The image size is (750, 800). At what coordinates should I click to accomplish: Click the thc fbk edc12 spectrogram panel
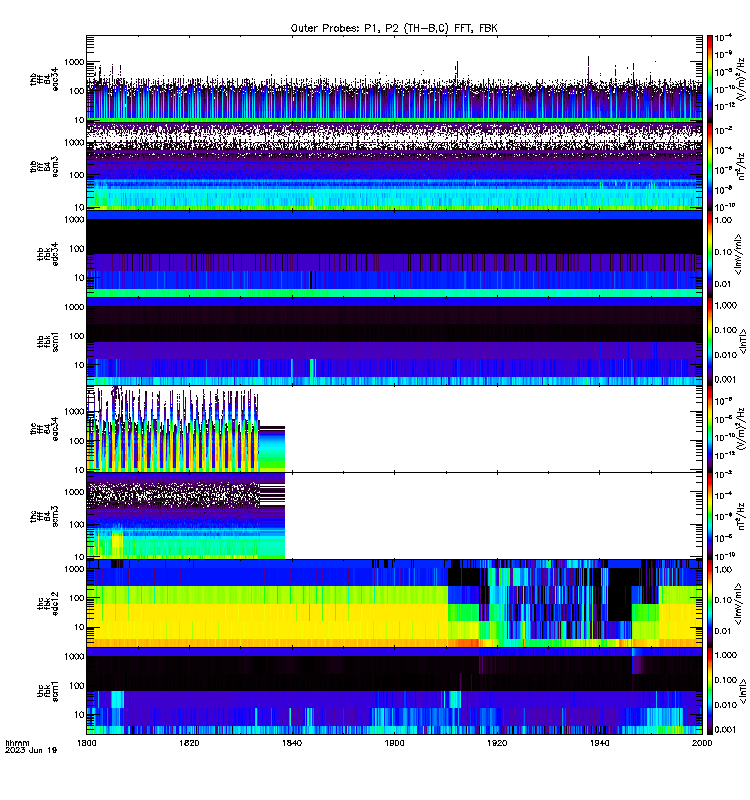394,603
